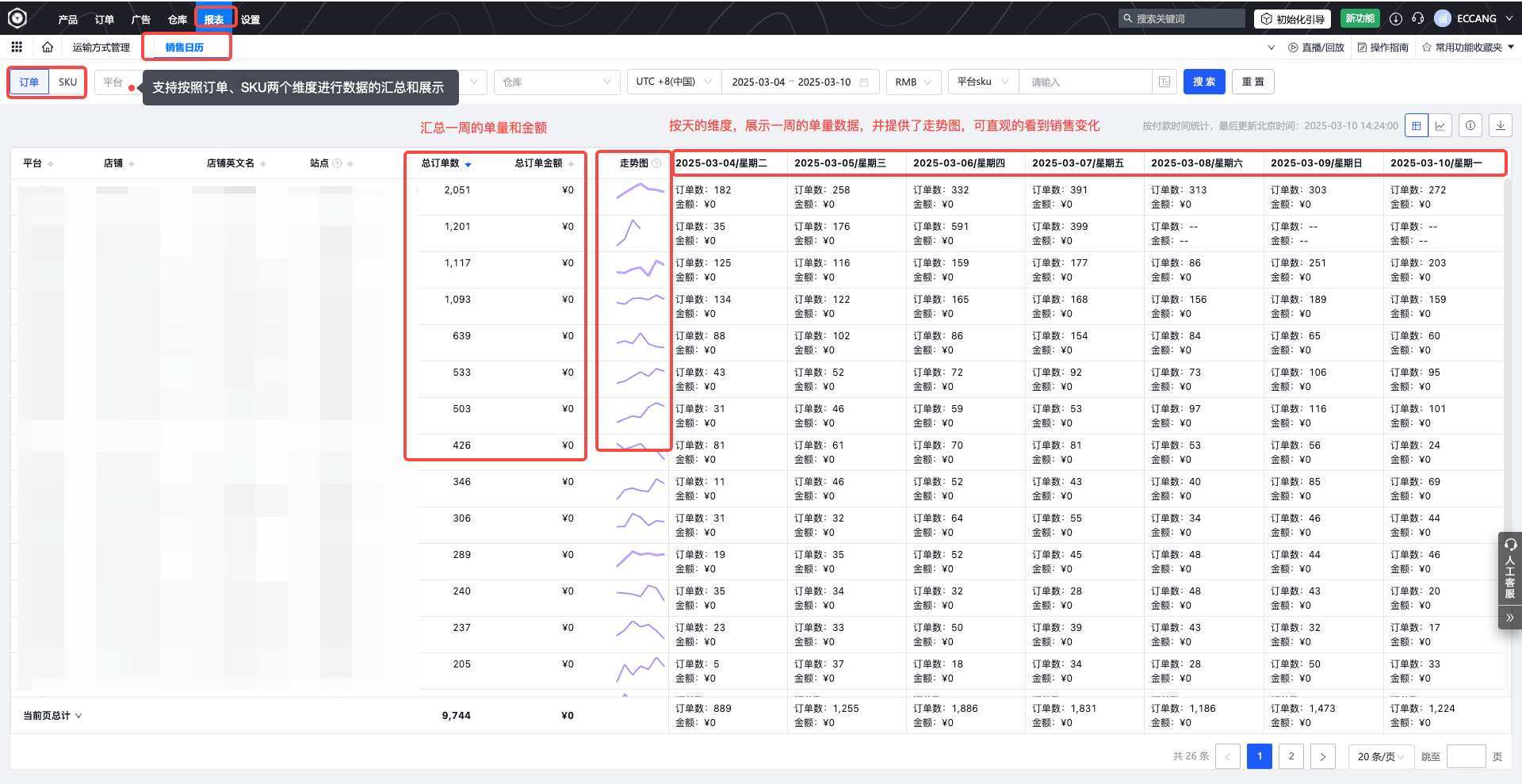Open the info tooltip icon beside export

(1470, 124)
